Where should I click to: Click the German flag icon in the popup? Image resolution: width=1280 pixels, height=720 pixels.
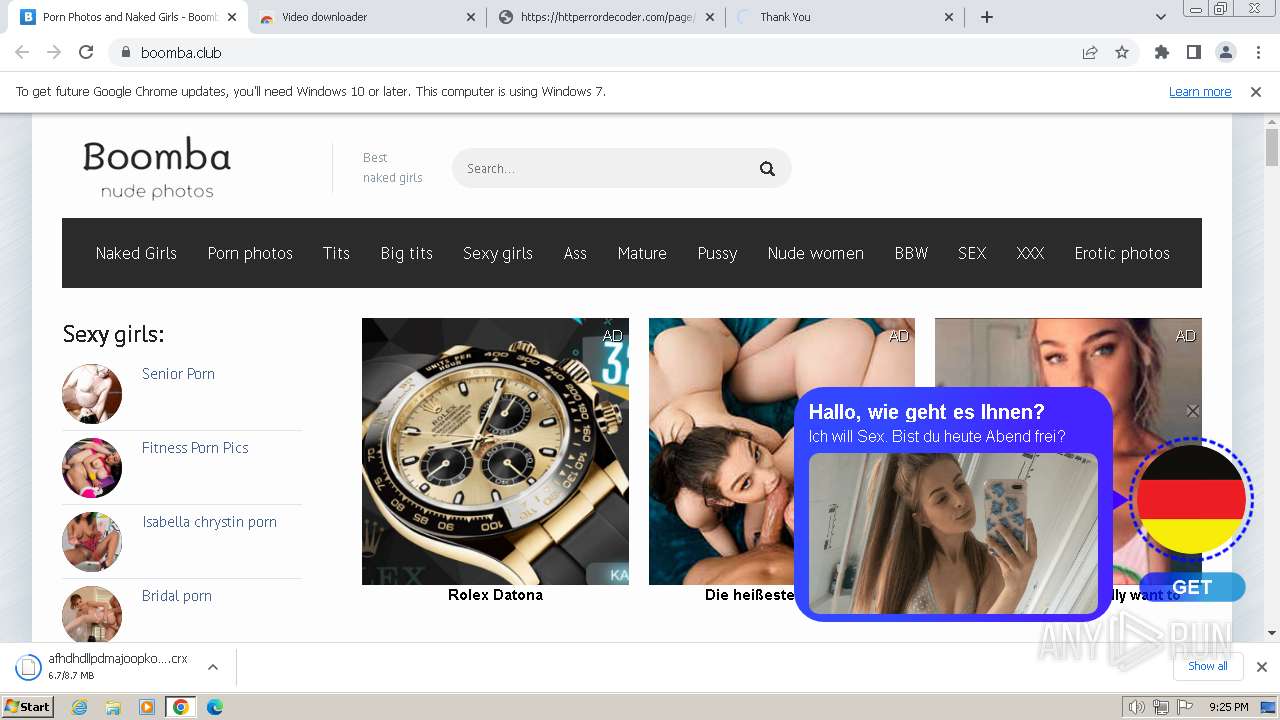pyautogui.click(x=1191, y=499)
